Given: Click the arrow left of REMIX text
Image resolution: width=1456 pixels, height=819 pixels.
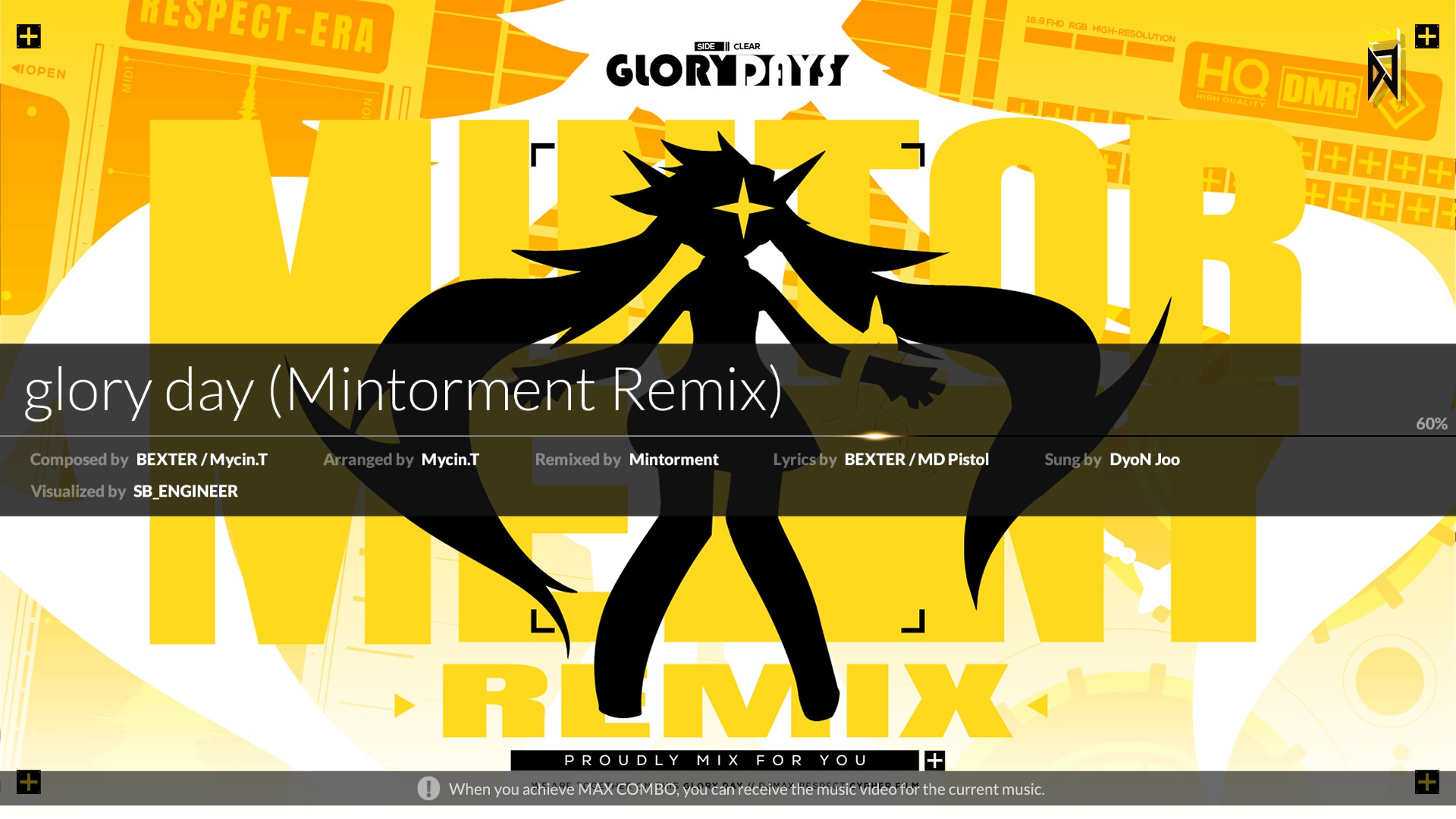Looking at the screenshot, I should (x=404, y=706).
